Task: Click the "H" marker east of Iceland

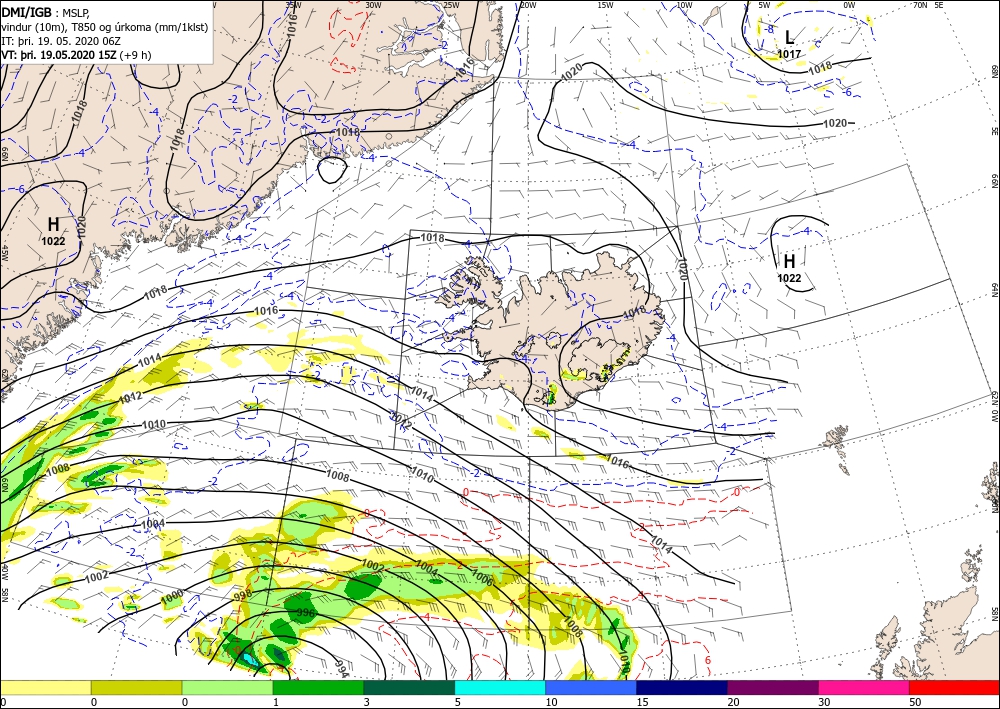Action: click(x=790, y=261)
